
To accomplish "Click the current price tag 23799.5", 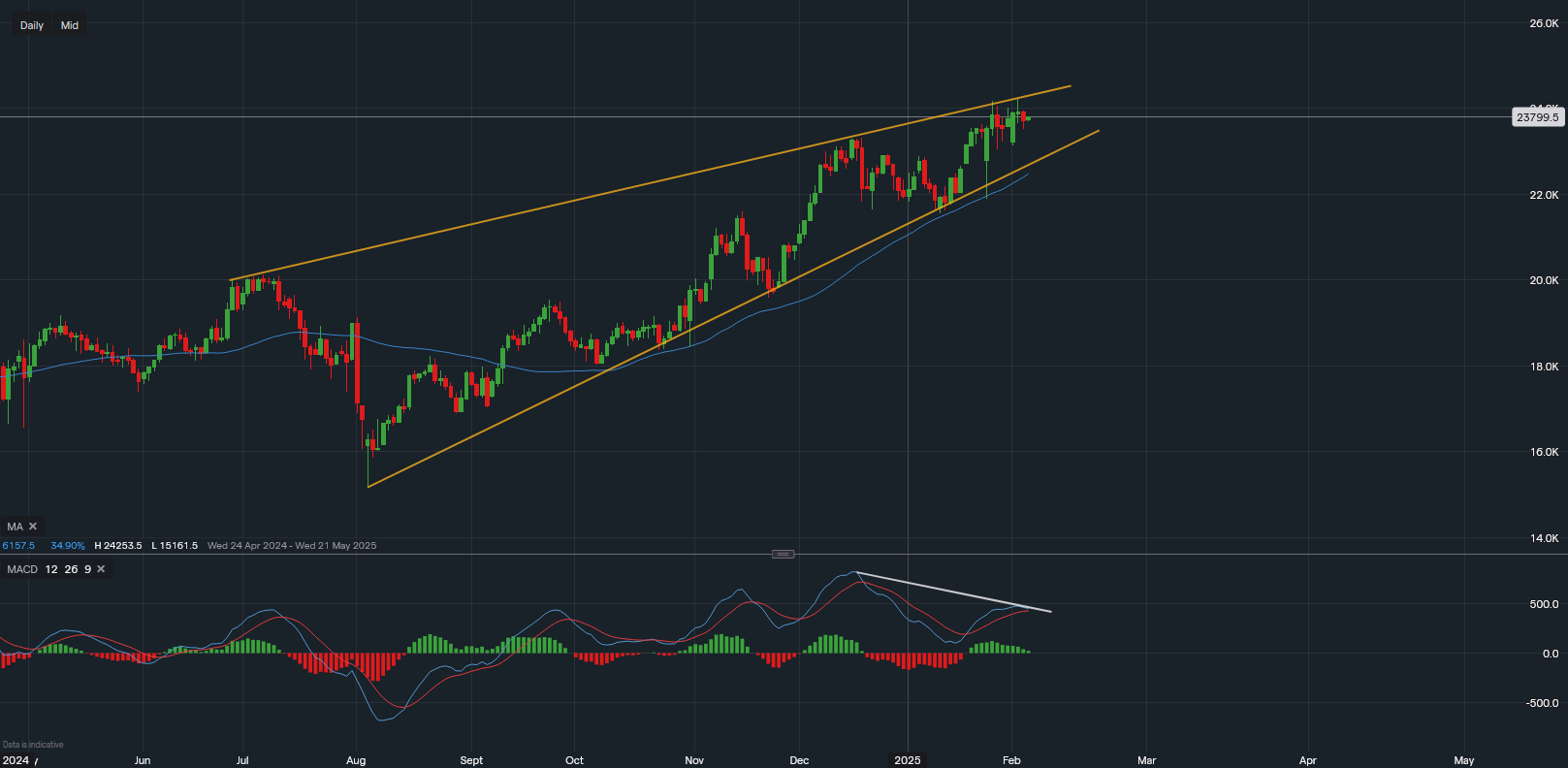I will pyautogui.click(x=1537, y=117).
